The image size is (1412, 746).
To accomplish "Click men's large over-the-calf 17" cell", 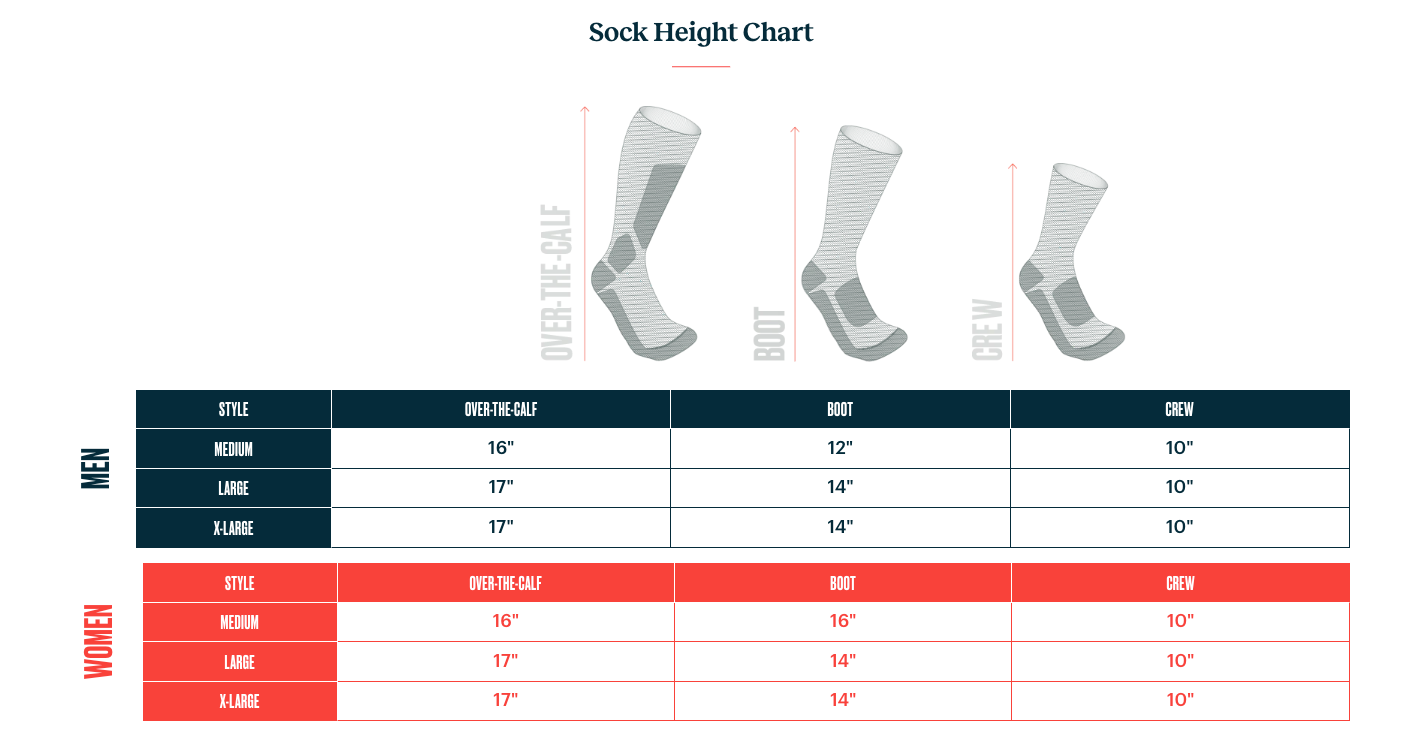I will (501, 487).
